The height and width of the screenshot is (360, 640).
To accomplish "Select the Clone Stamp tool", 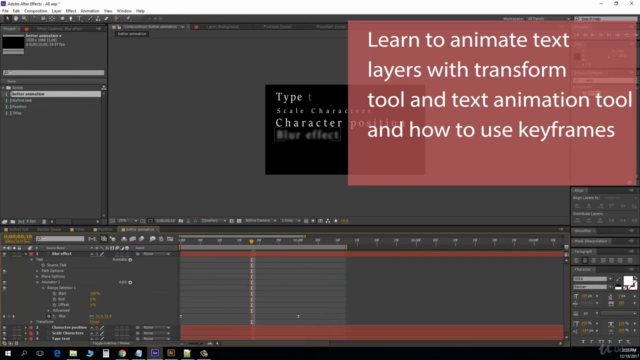I will point(98,19).
